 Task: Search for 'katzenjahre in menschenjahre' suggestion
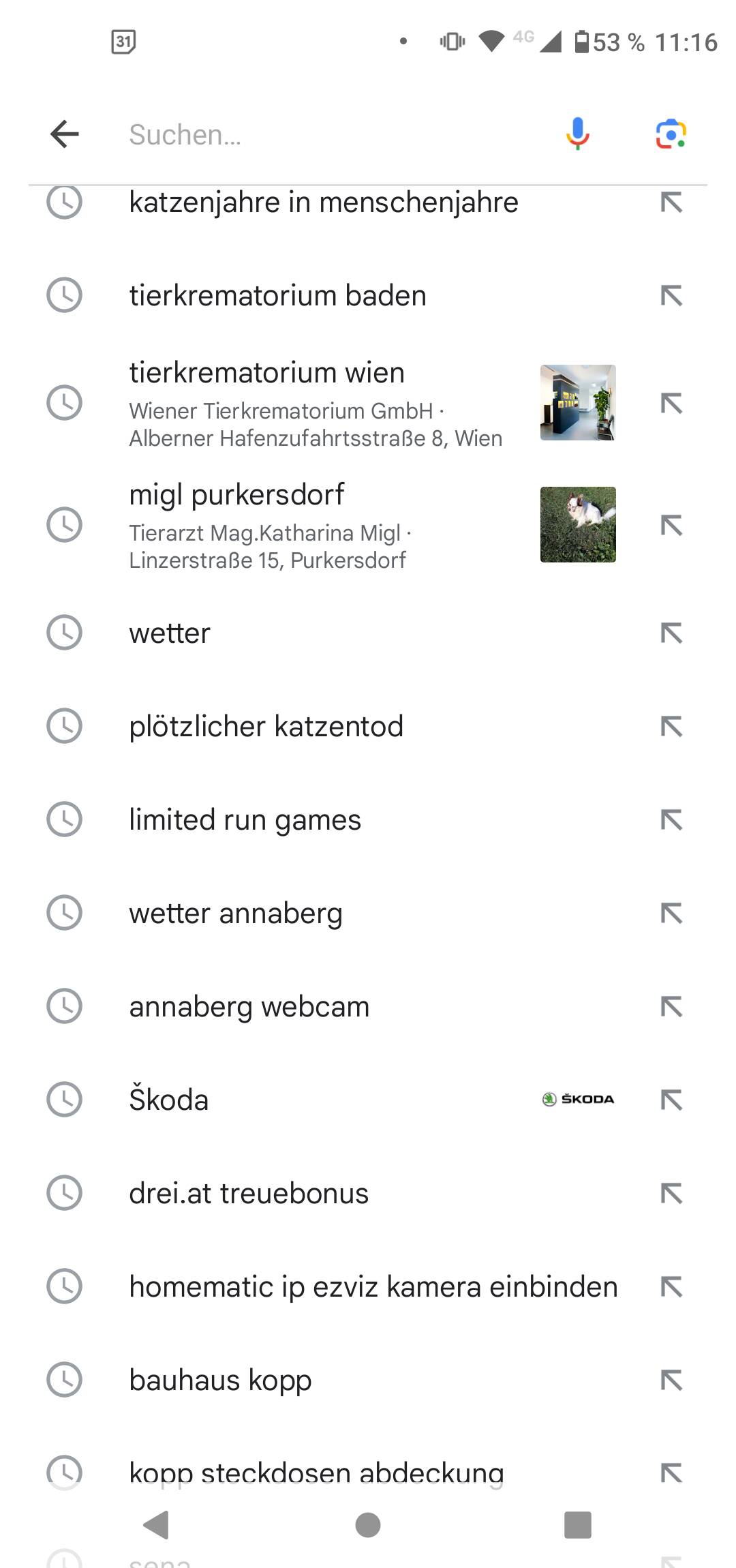324,202
